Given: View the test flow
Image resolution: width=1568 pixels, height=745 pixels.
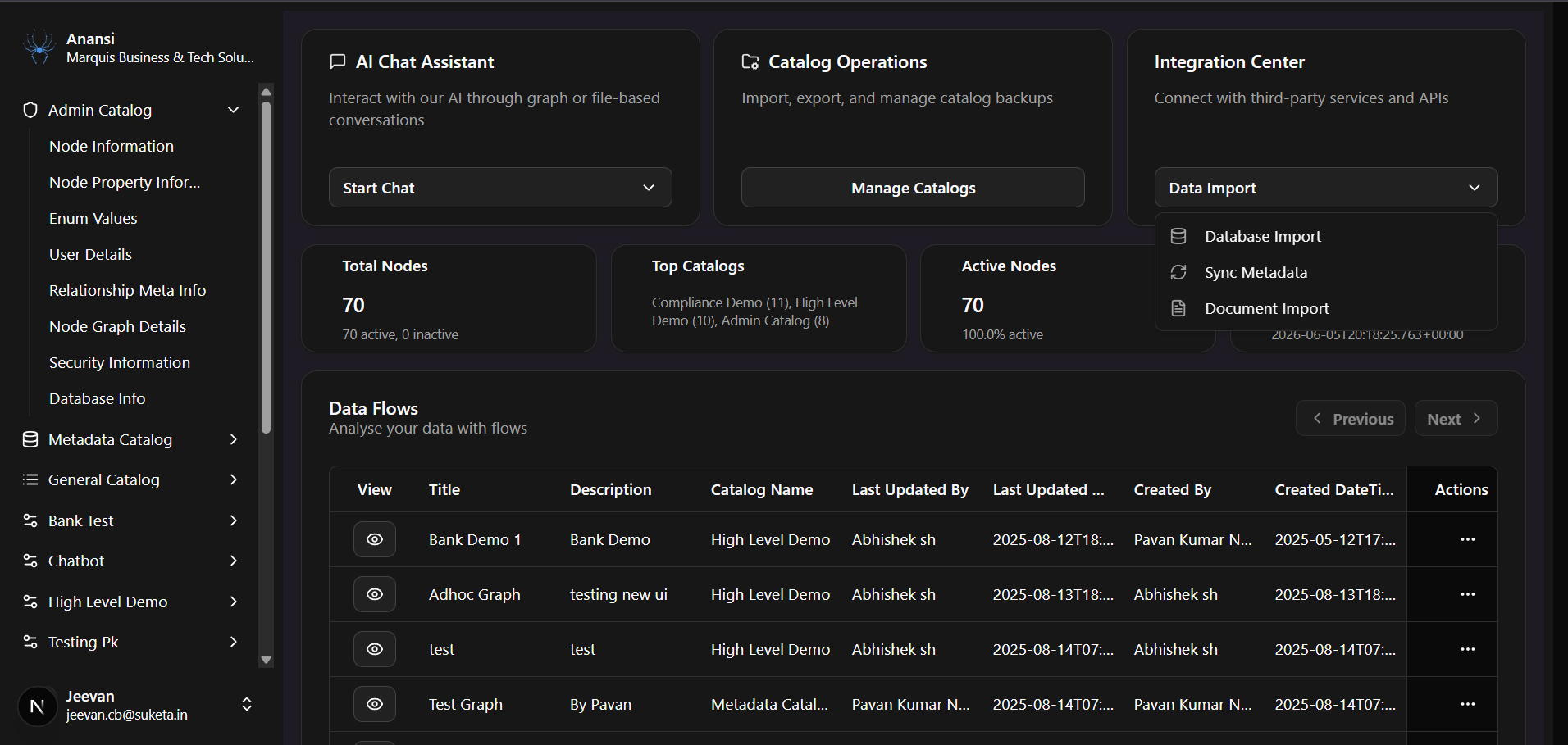Looking at the screenshot, I should [375, 649].
